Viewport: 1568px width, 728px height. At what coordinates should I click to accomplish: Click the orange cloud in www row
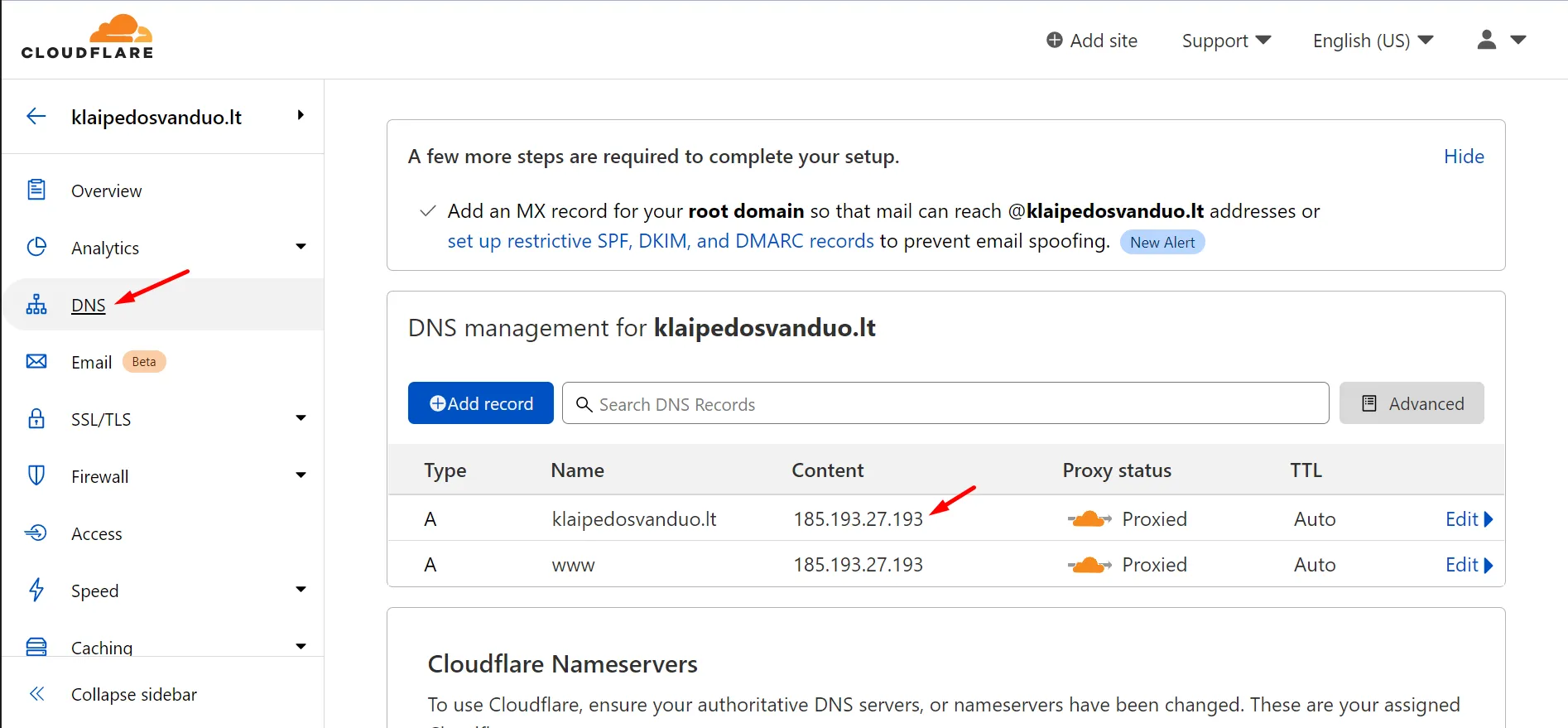point(1089,565)
